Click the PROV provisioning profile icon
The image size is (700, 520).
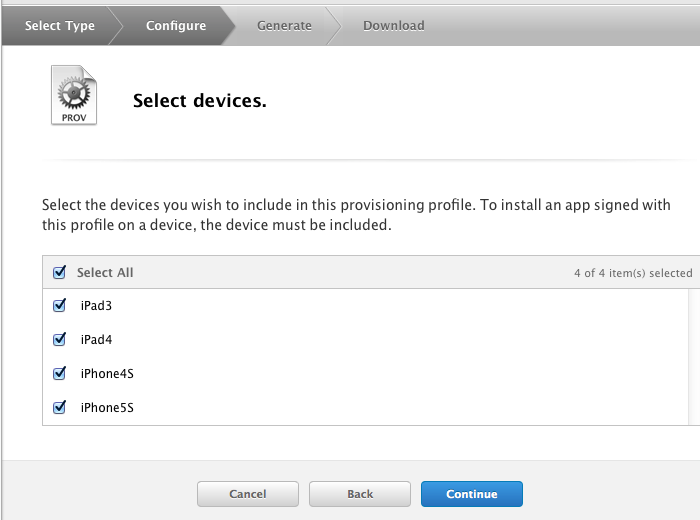(74, 95)
